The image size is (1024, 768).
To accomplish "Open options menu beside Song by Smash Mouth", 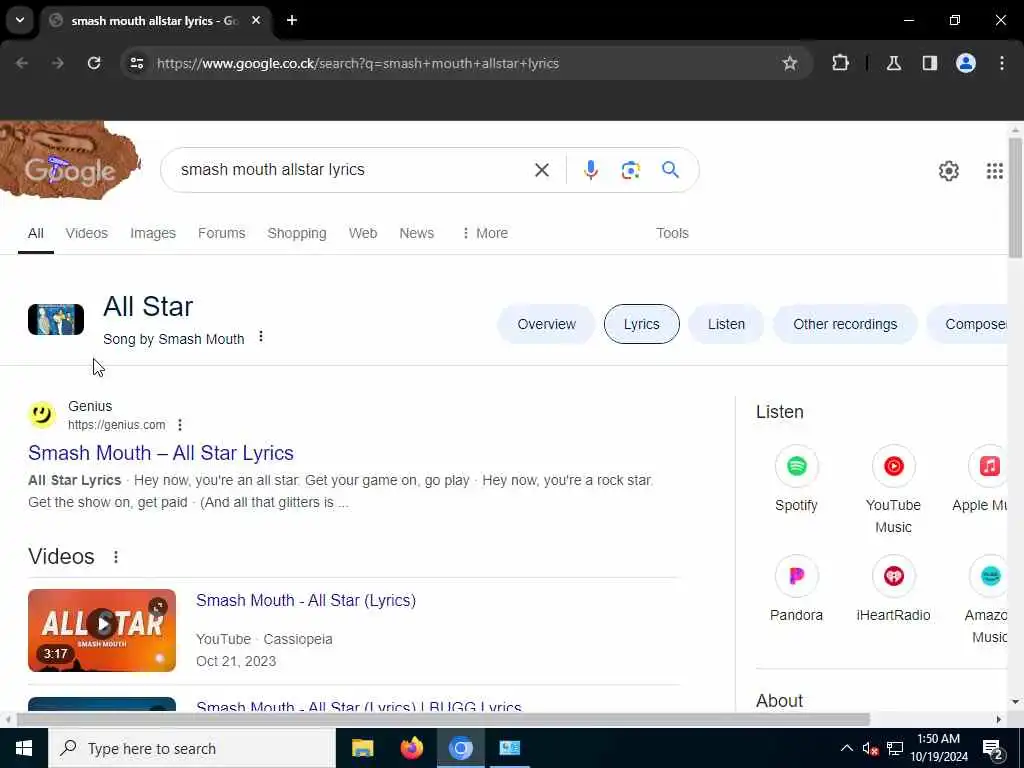I will point(261,336).
